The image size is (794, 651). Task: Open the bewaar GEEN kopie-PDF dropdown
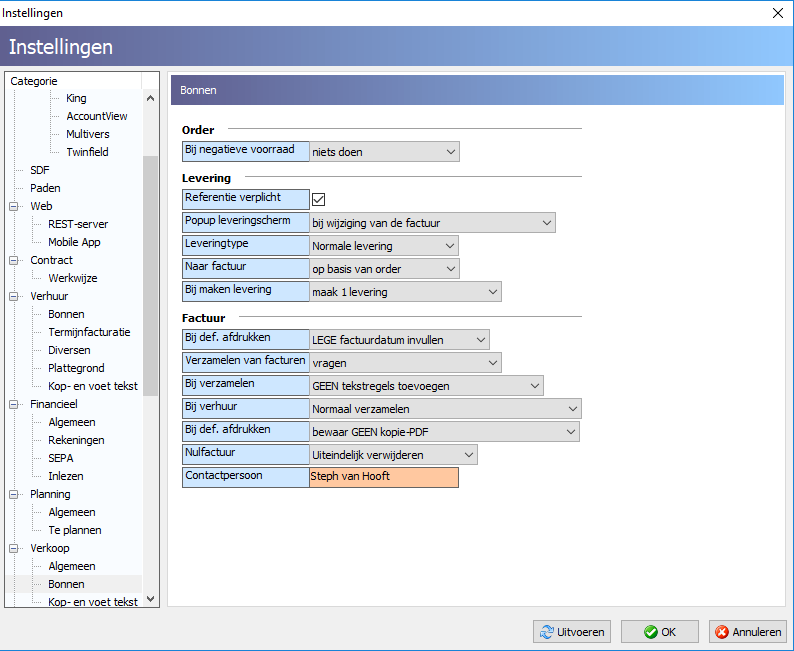point(444,432)
